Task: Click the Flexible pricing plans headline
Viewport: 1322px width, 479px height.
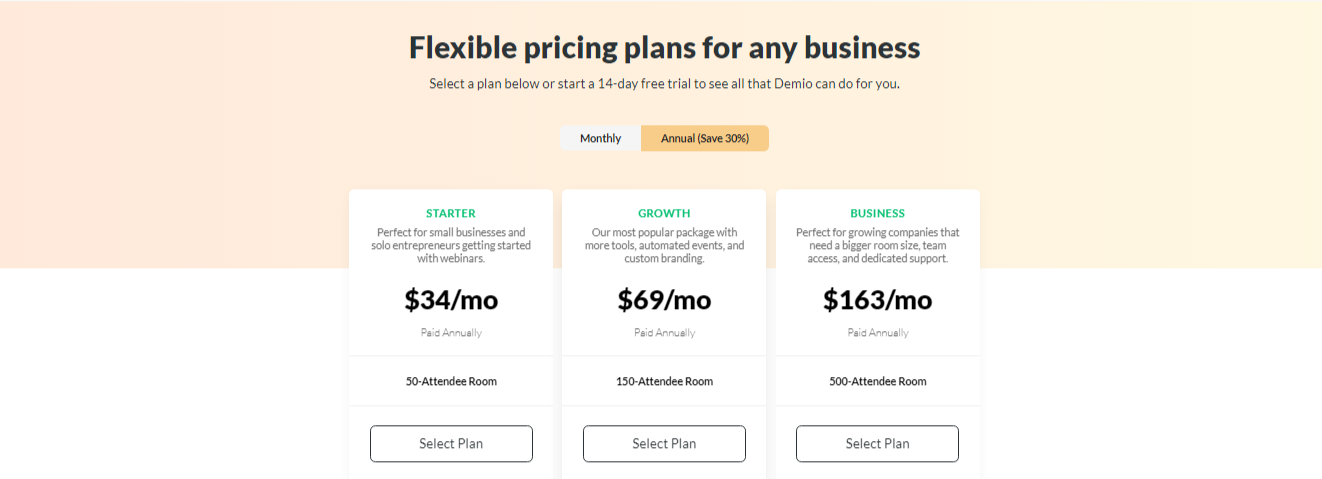Action: (x=664, y=47)
